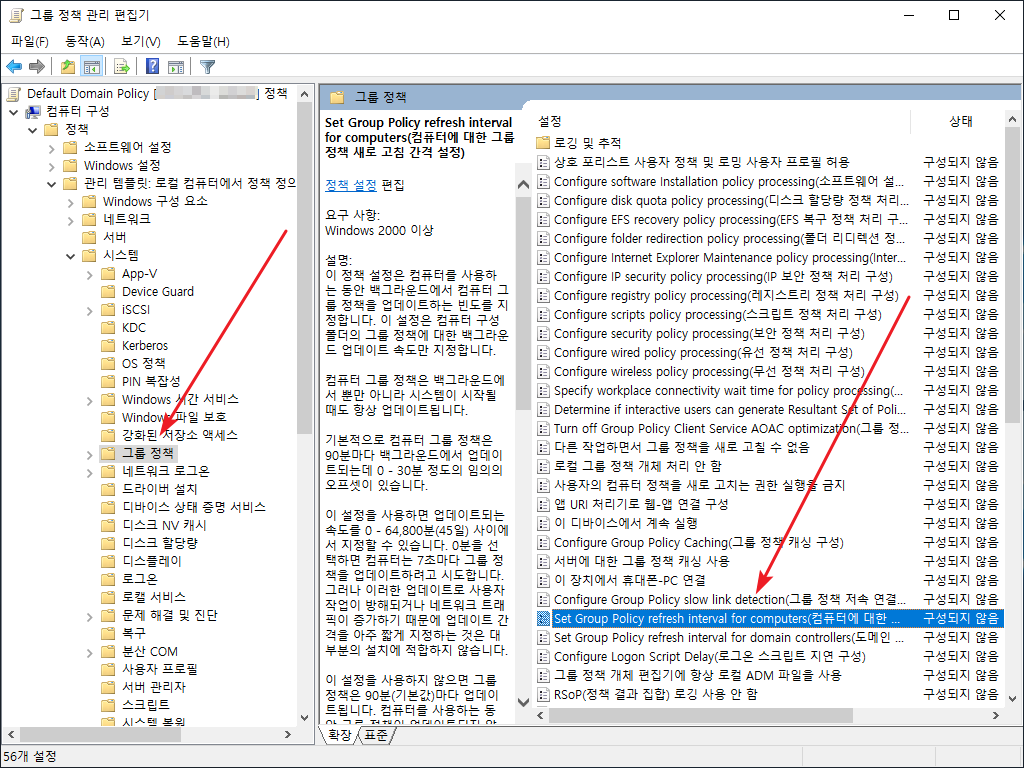This screenshot has width=1024, height=768.
Task: Select Configure folder redirection policy processing row
Action: [769, 238]
